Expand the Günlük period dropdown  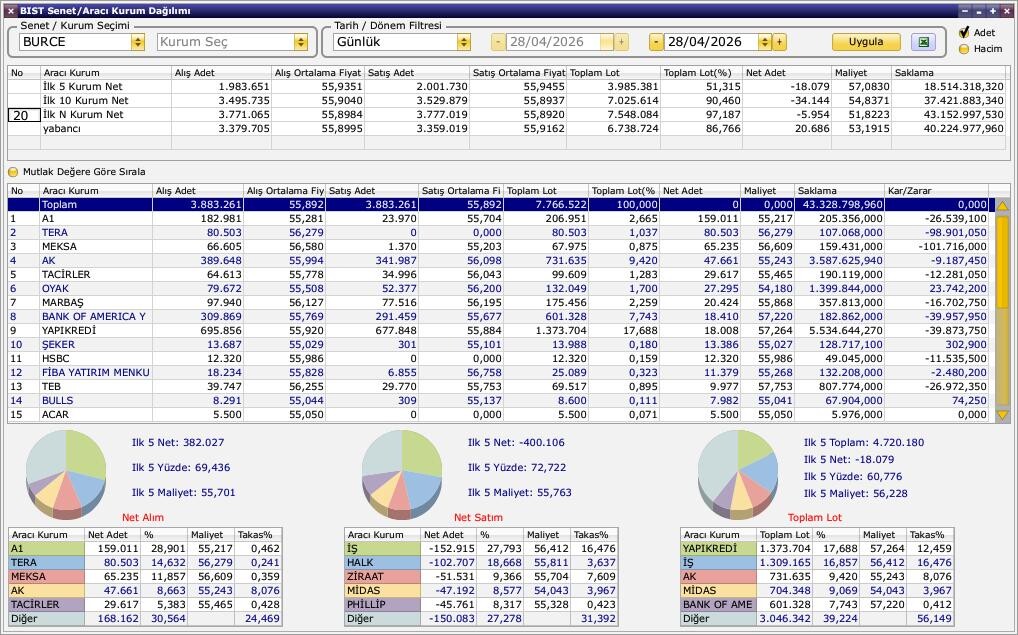[464, 42]
